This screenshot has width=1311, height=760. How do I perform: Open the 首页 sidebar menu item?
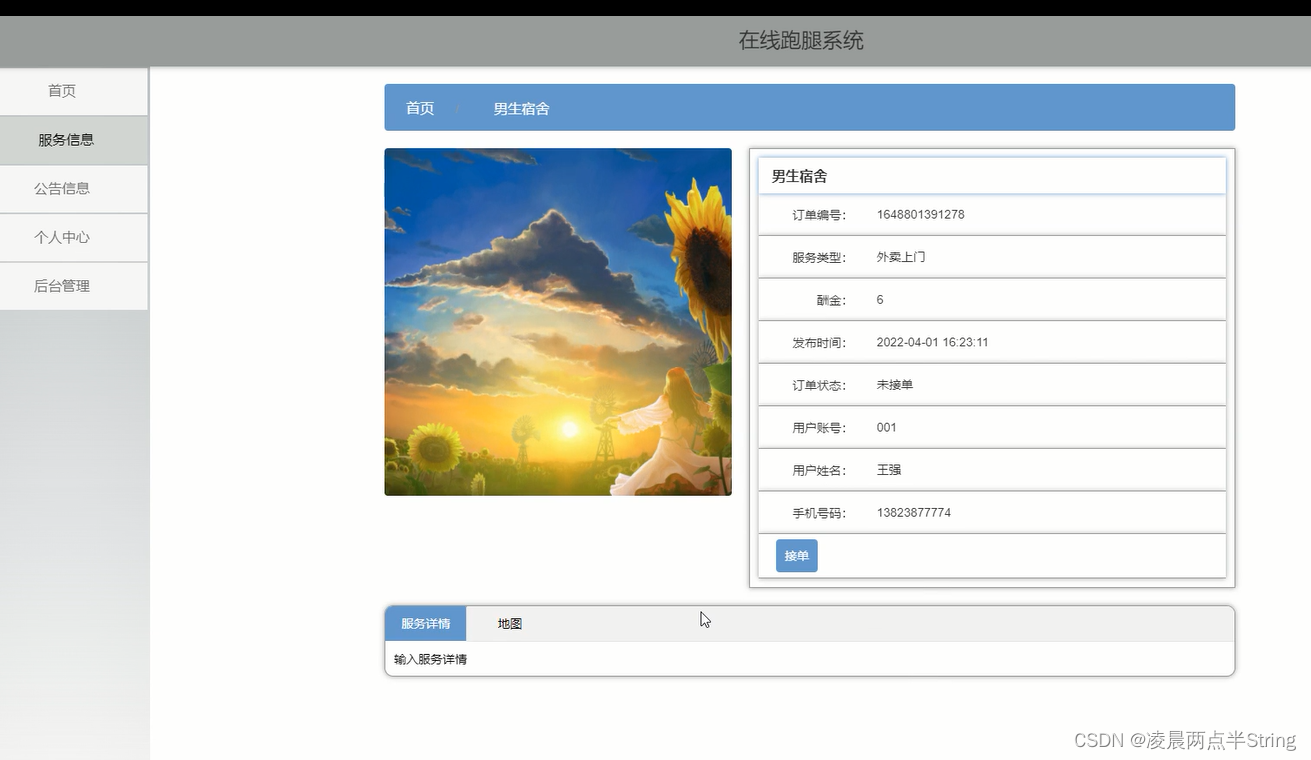(74, 91)
